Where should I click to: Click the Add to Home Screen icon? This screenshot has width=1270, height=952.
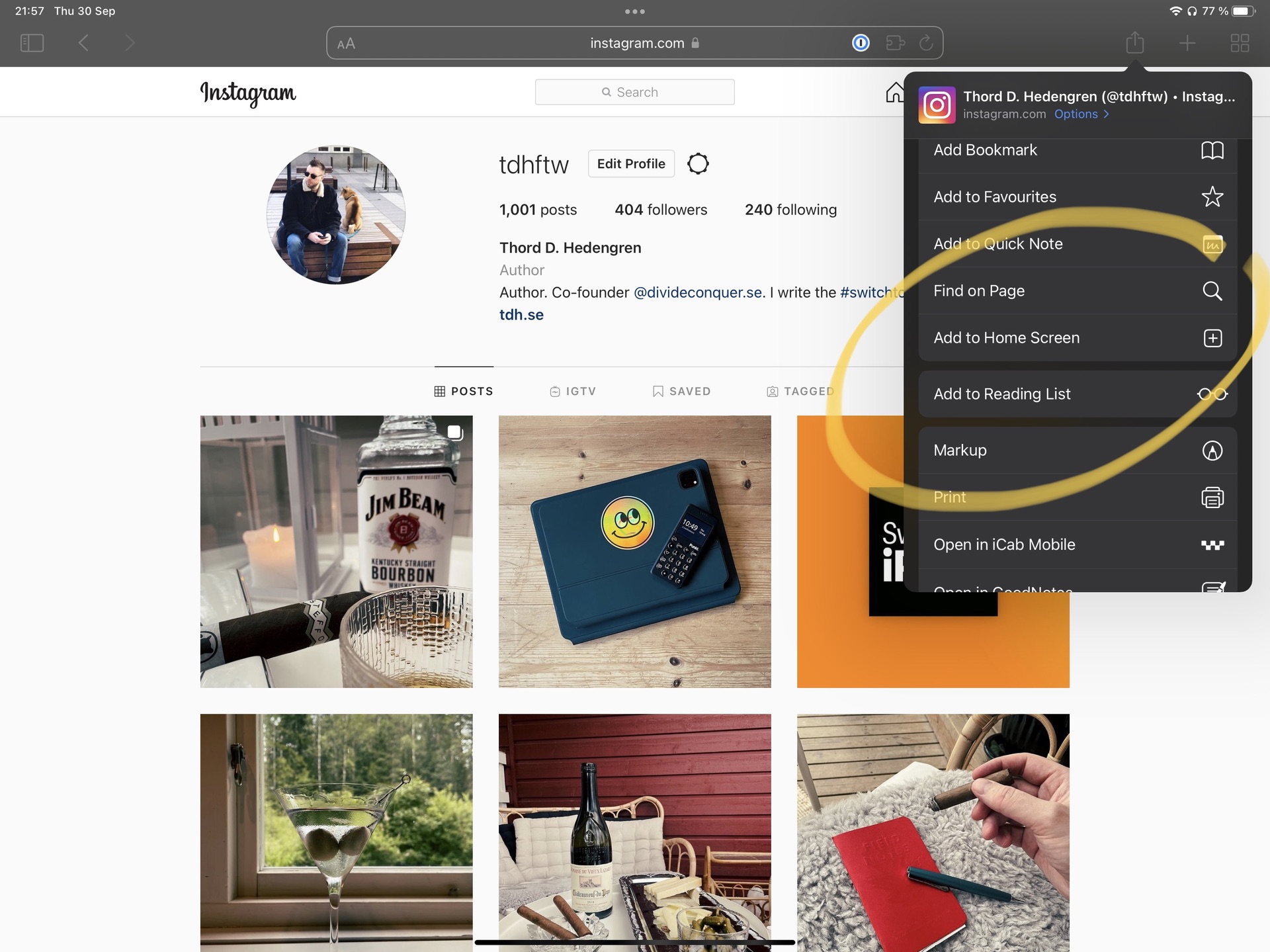tap(1213, 337)
